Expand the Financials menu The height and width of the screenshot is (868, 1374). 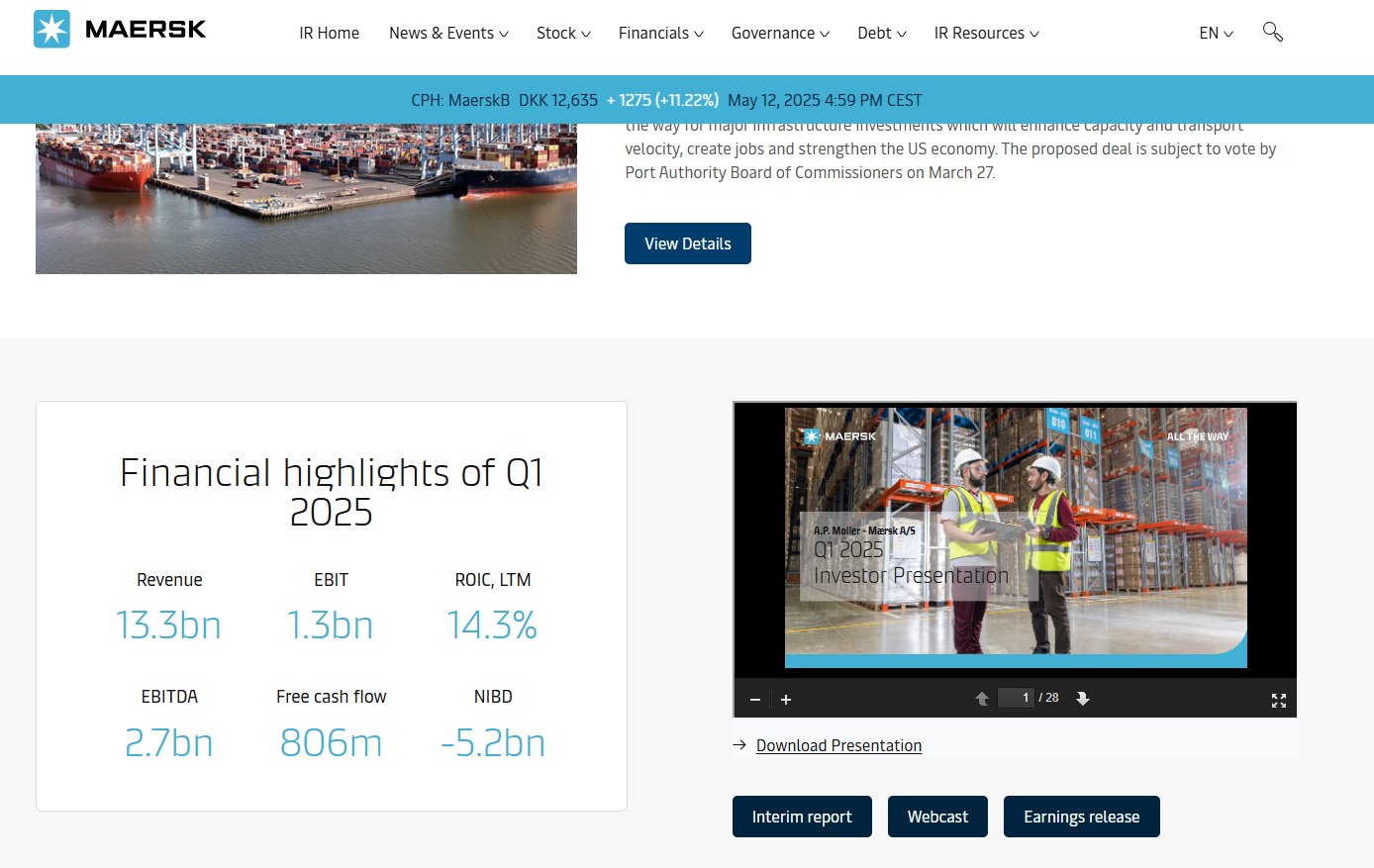tap(661, 33)
